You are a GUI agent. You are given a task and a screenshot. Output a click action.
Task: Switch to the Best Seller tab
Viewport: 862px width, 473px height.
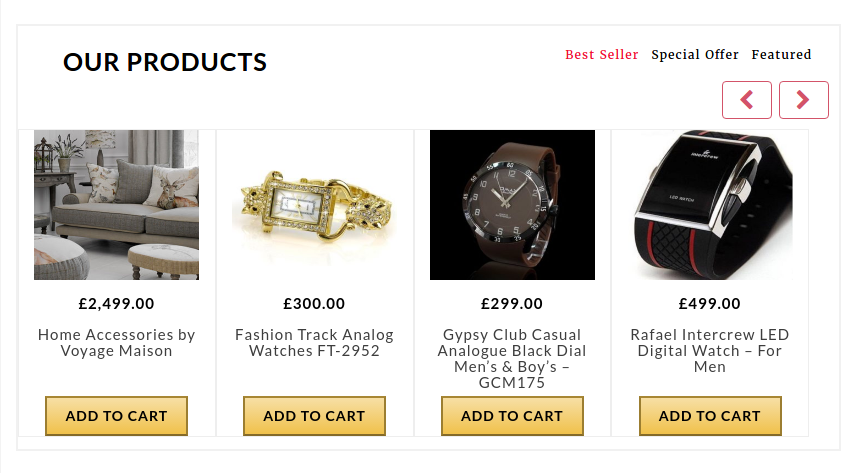[601, 55]
